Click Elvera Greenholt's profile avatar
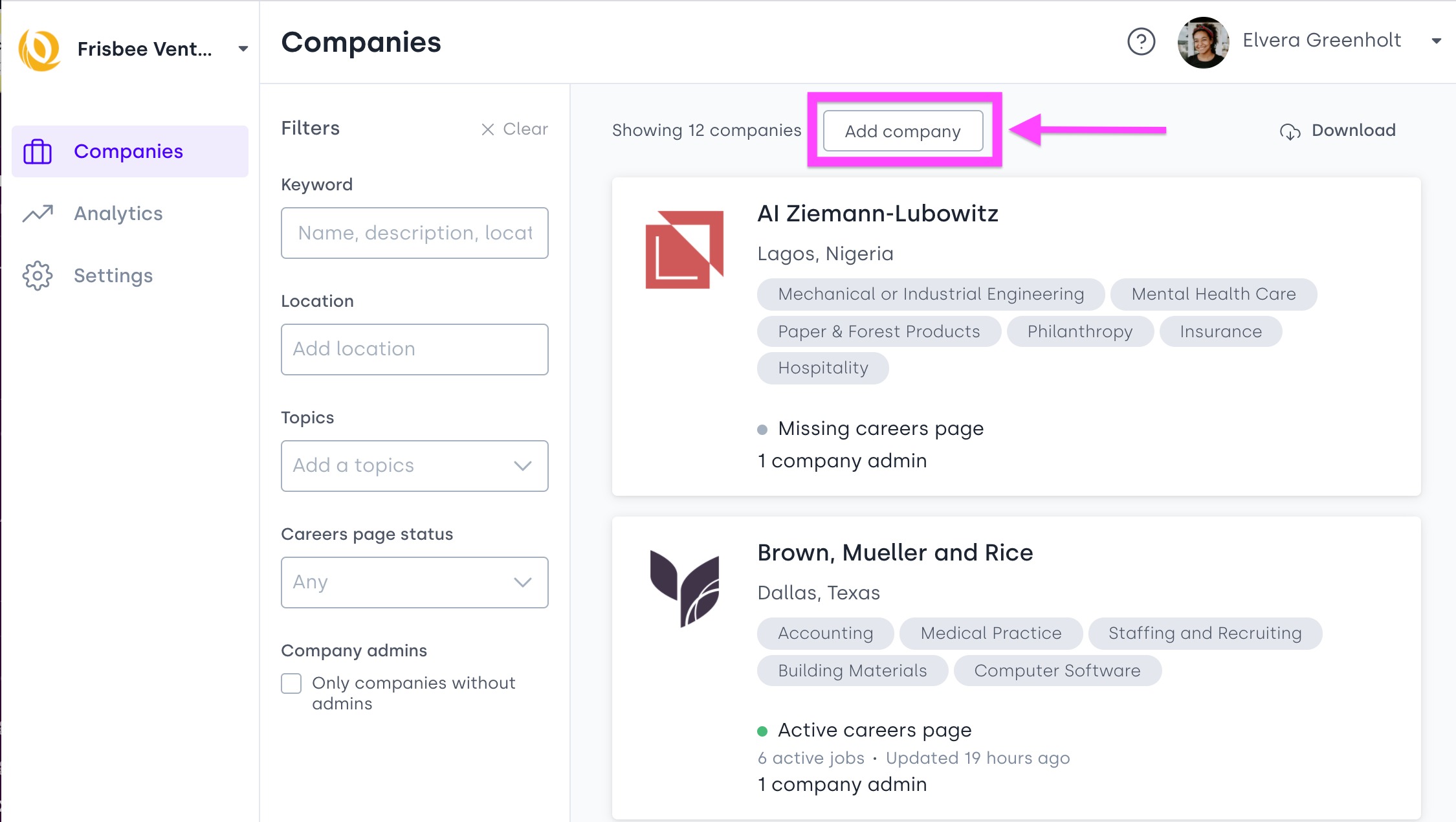Screen dimensions: 1456x822 (1203, 42)
